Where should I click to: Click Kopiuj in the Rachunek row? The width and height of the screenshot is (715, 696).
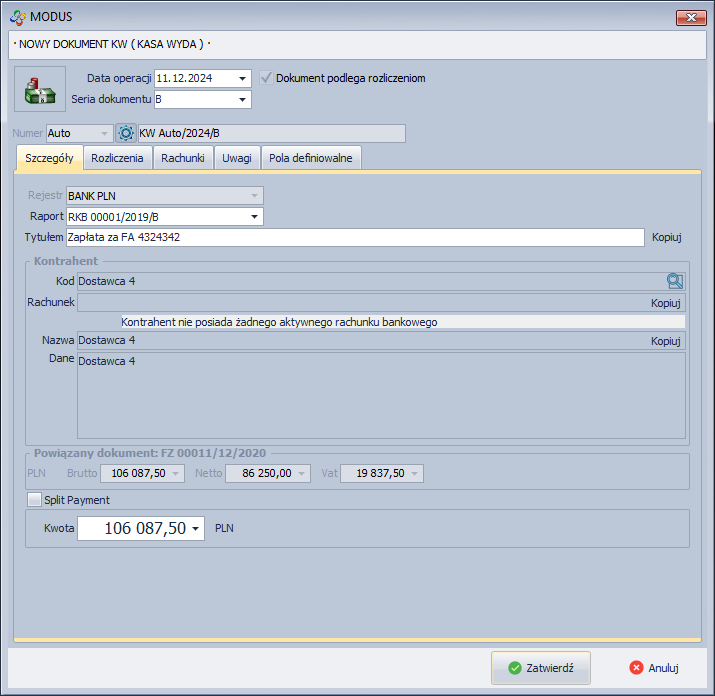click(x=666, y=303)
